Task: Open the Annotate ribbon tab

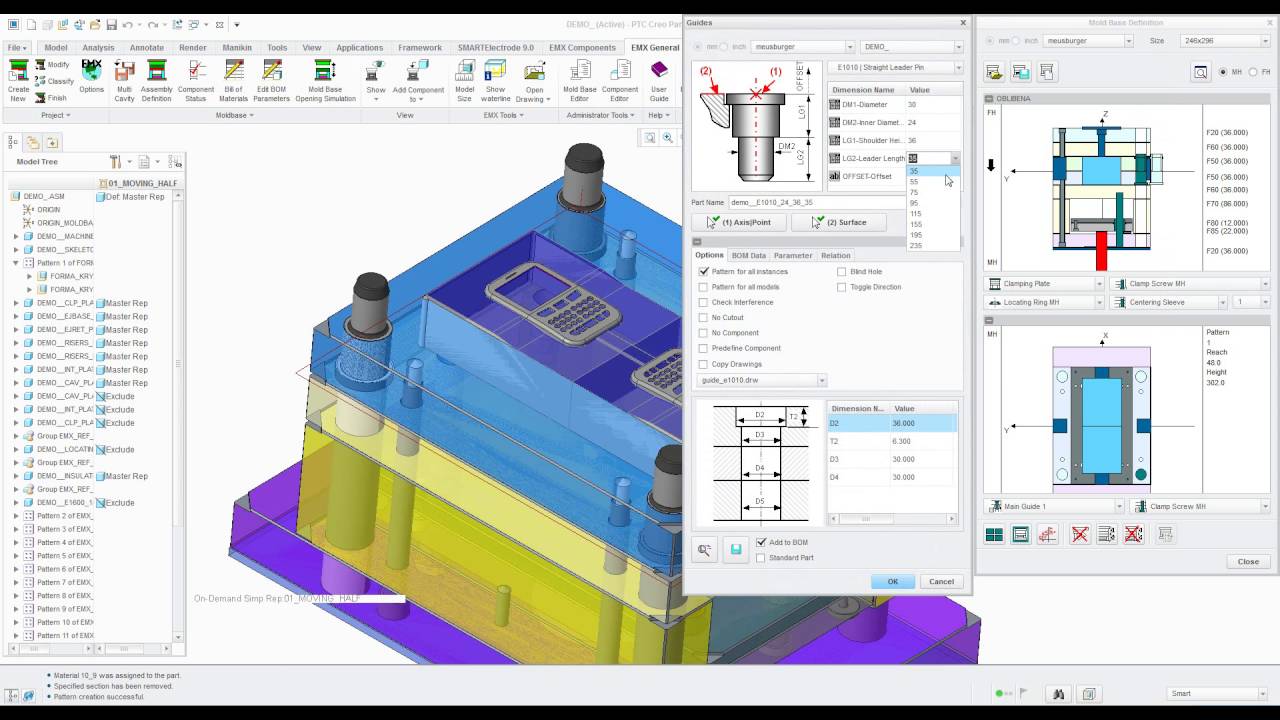Action: [x=147, y=47]
